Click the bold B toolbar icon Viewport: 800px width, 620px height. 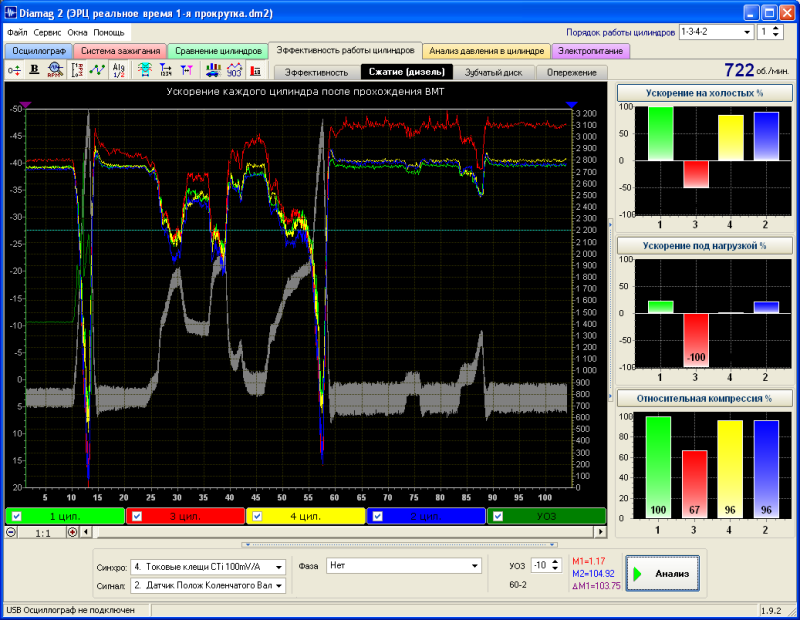pyautogui.click(x=34, y=70)
